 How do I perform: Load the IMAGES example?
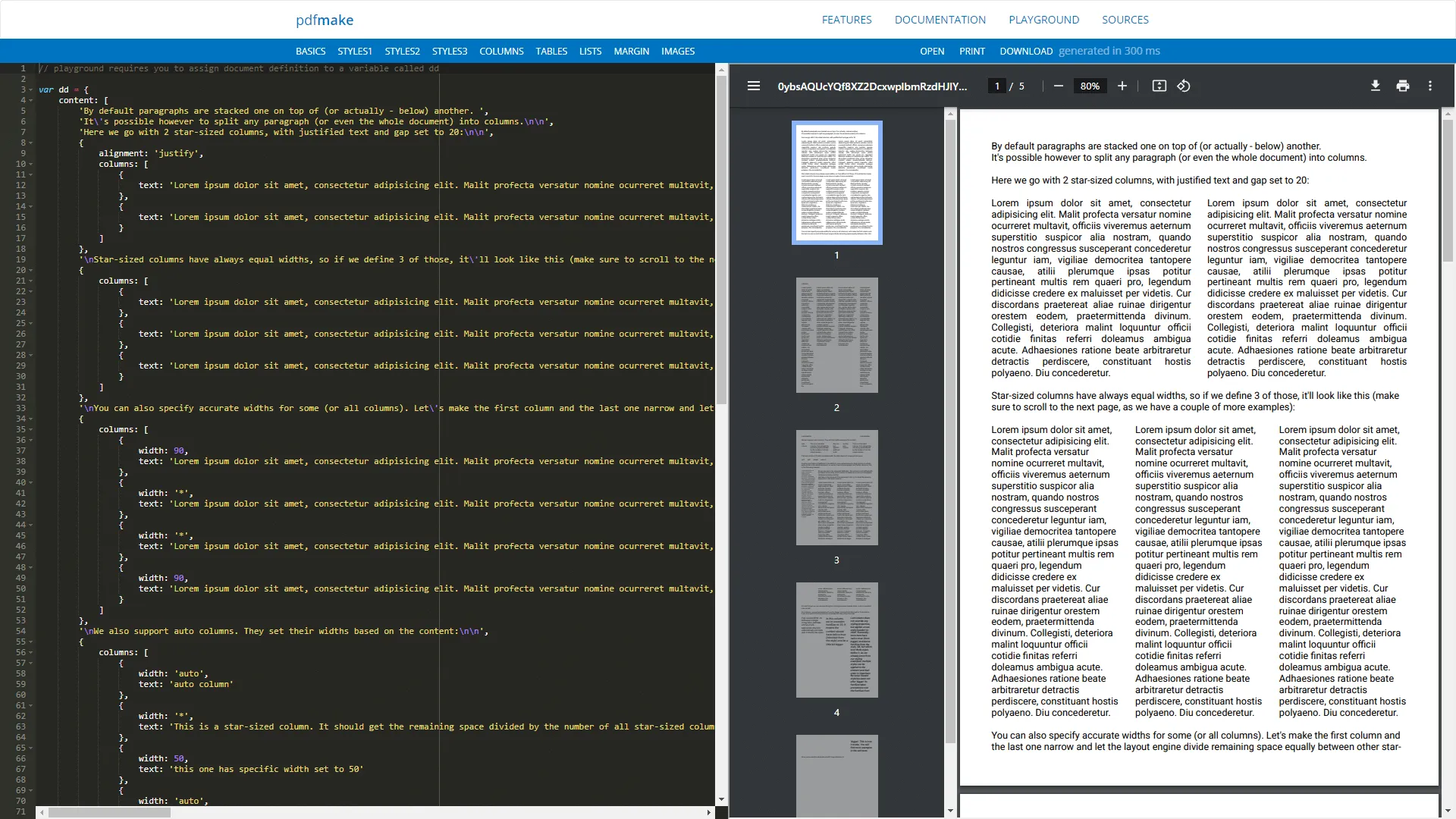tap(678, 51)
